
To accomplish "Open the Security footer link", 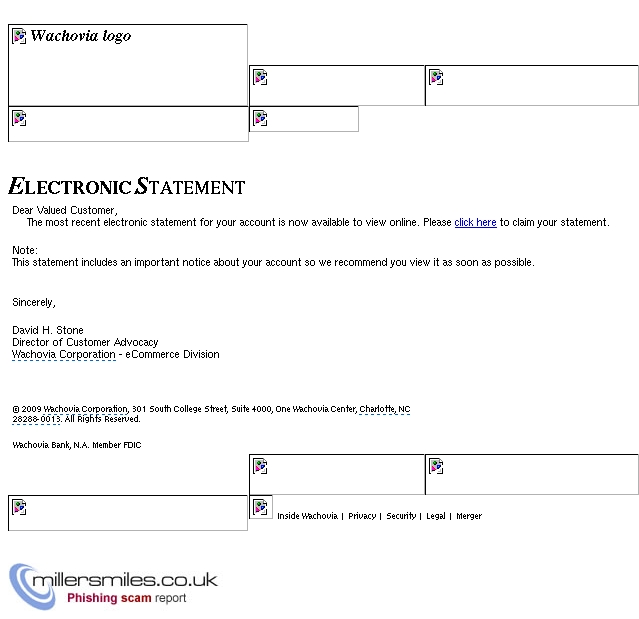I will 401,516.
